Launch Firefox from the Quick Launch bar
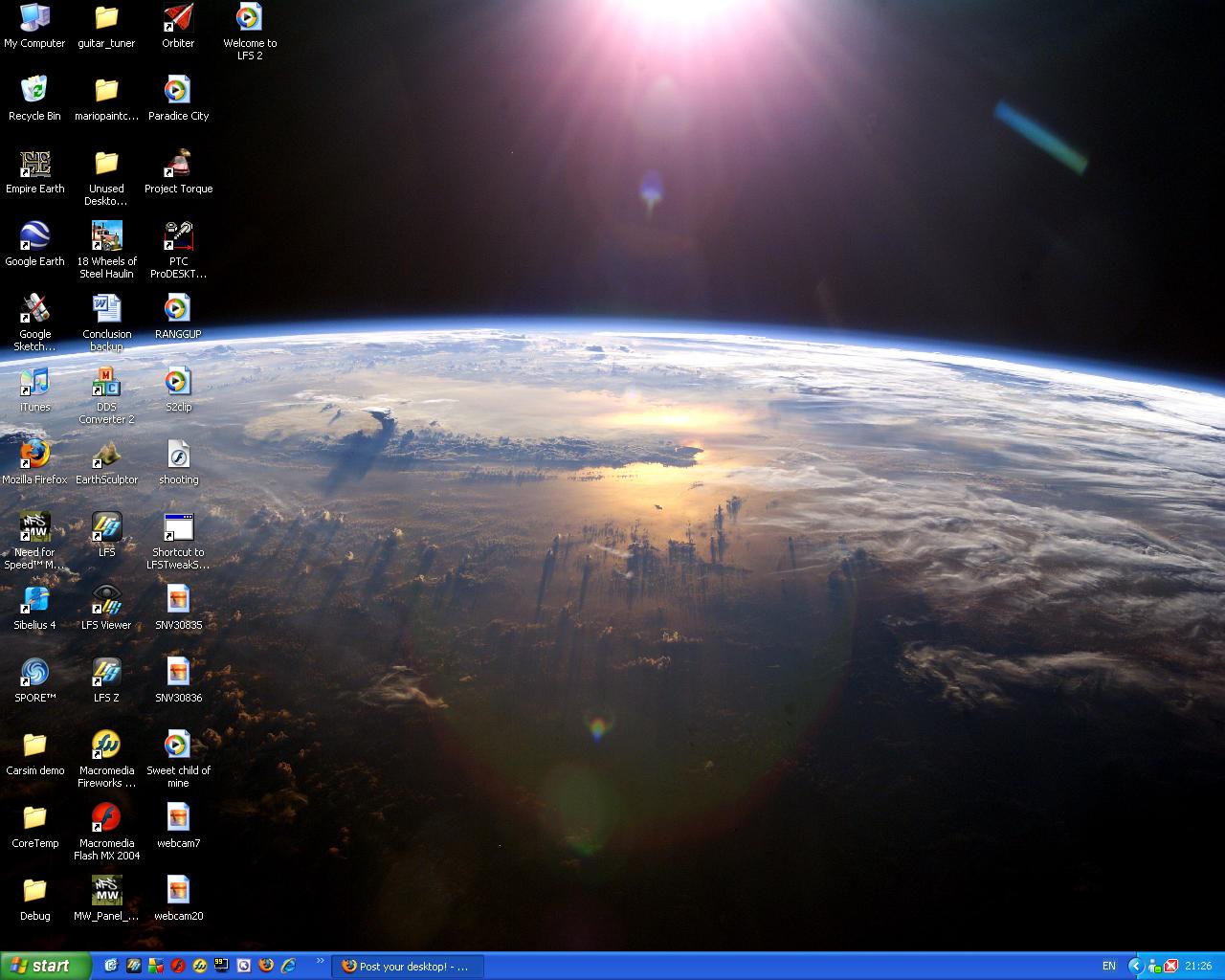 [x=266, y=966]
